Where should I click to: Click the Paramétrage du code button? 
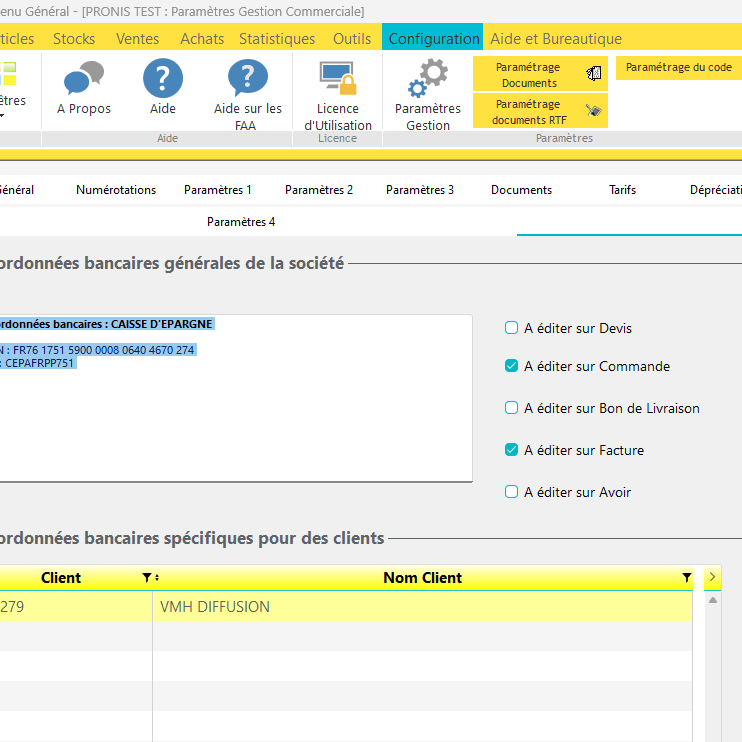pos(679,68)
